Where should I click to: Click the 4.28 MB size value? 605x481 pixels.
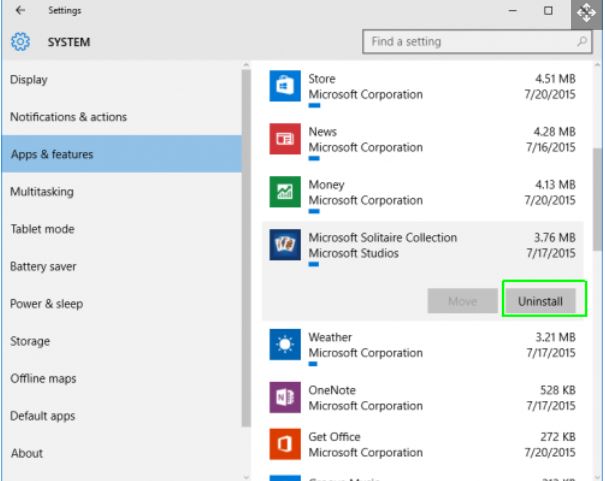554,132
